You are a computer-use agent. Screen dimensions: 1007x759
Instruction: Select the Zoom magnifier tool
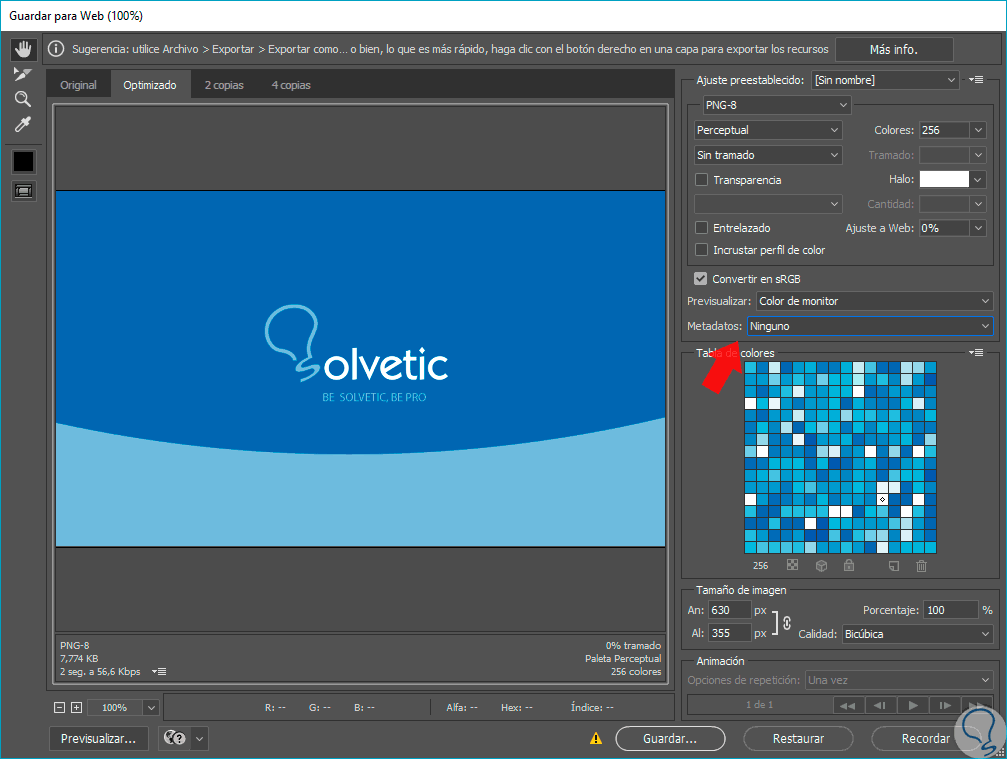pyautogui.click(x=22, y=99)
